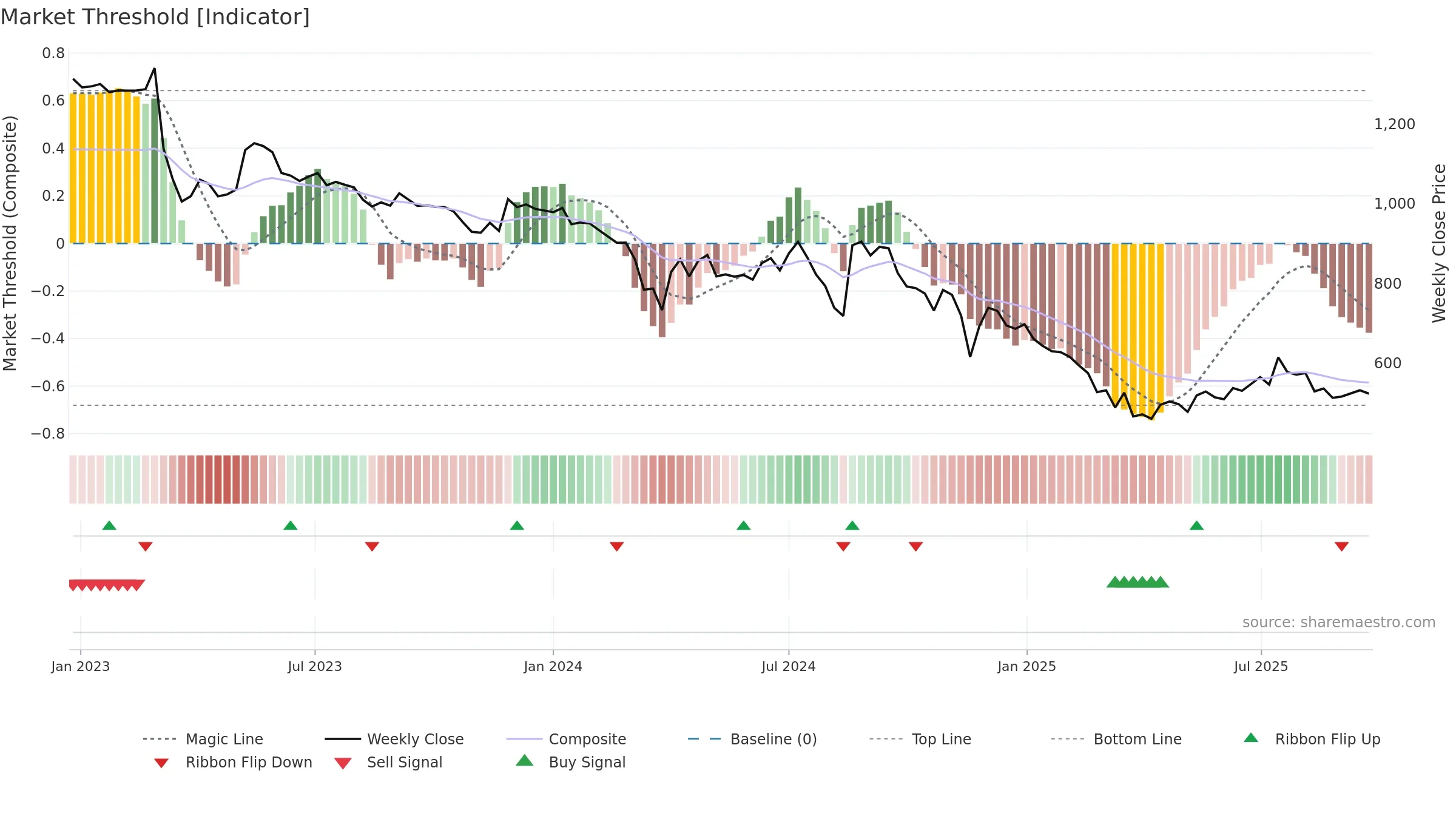The image size is (1456, 819).
Task: Click the 0.8 left axis tick label
Action: pyautogui.click(x=53, y=53)
